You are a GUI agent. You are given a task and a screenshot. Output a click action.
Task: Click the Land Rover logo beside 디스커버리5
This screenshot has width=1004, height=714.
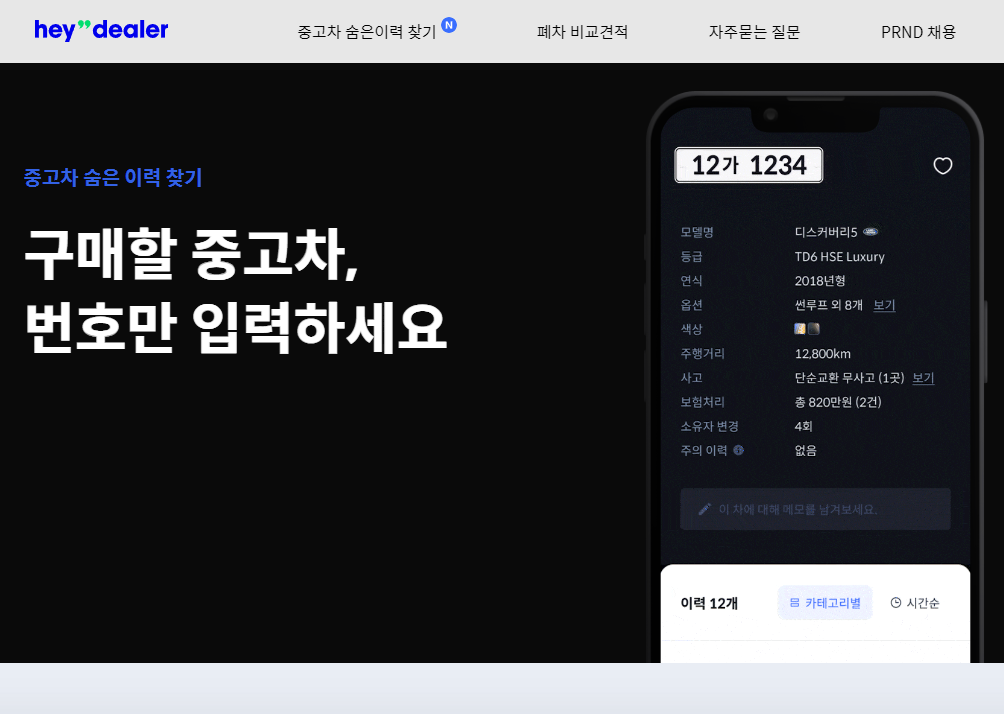click(871, 231)
